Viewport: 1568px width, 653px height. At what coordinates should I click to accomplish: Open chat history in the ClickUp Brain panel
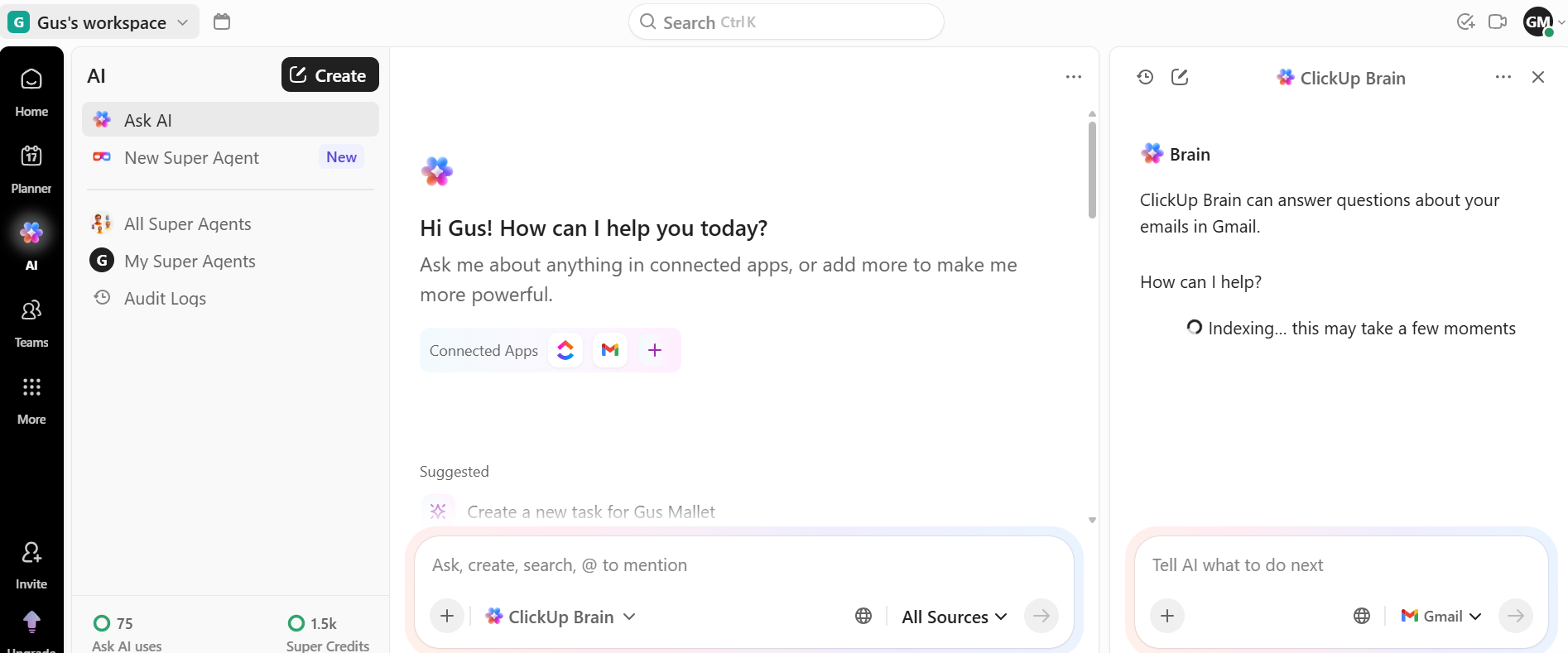click(x=1145, y=76)
